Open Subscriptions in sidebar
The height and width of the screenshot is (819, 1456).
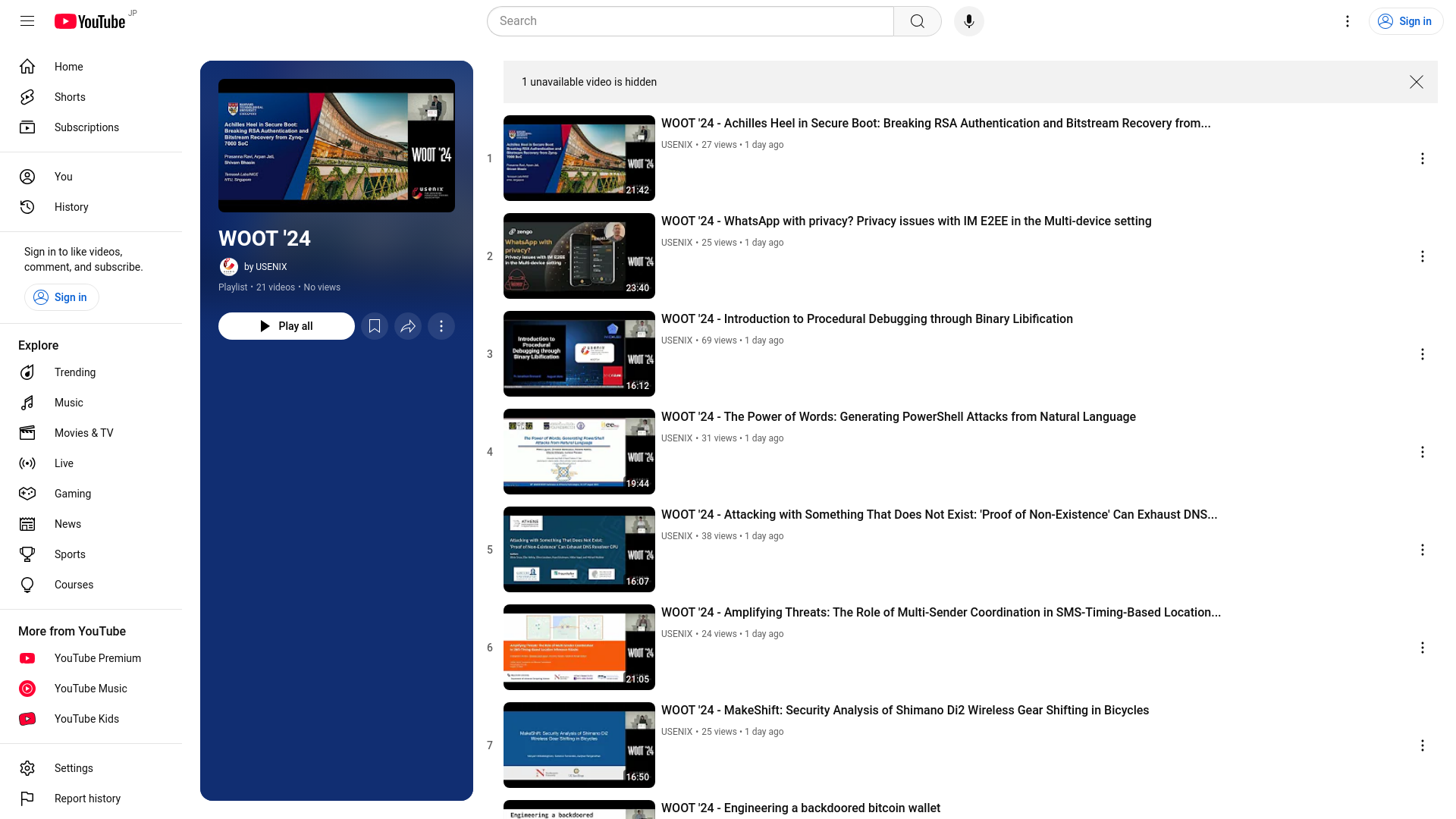[x=91, y=127]
